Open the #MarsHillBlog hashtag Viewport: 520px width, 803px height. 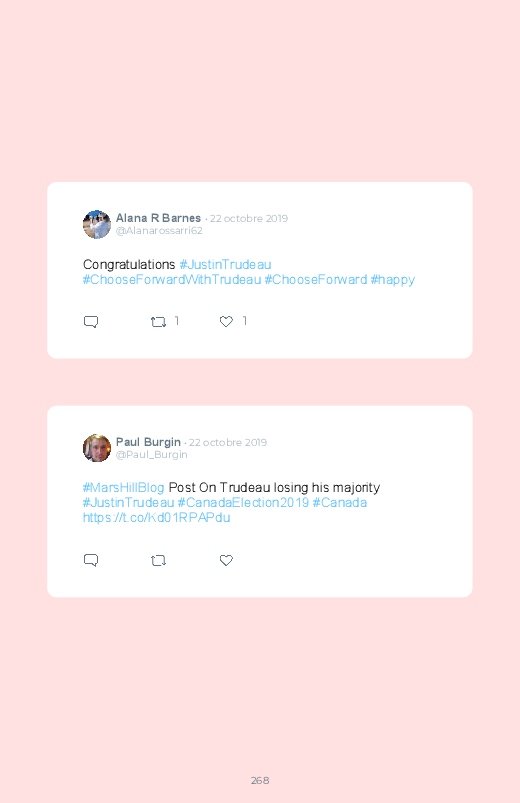pos(123,488)
